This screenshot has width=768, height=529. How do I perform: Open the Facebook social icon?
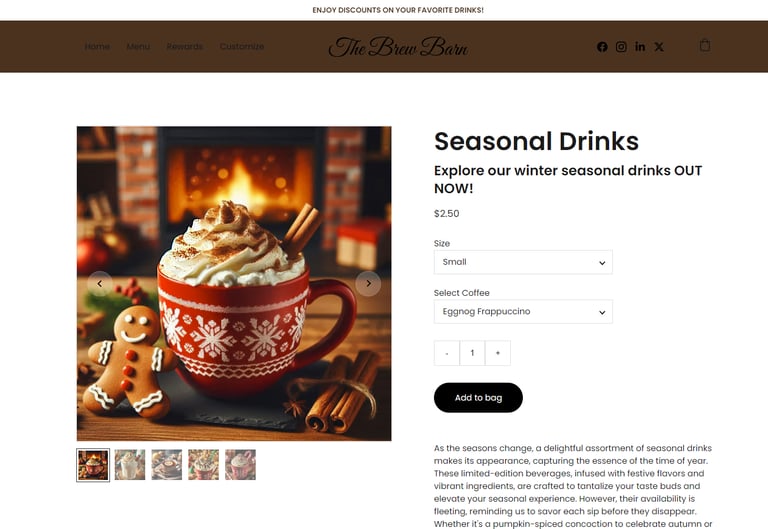point(602,47)
